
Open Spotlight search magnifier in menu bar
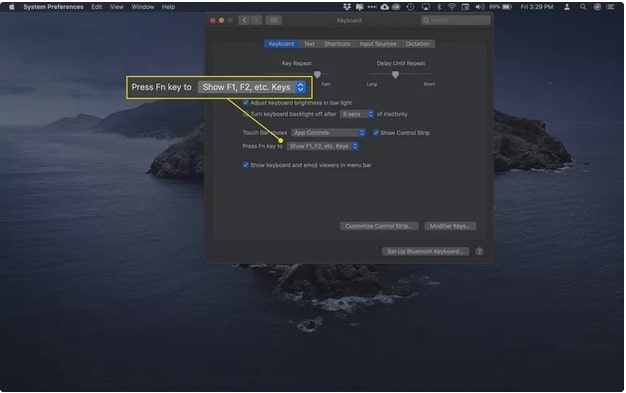click(583, 7)
